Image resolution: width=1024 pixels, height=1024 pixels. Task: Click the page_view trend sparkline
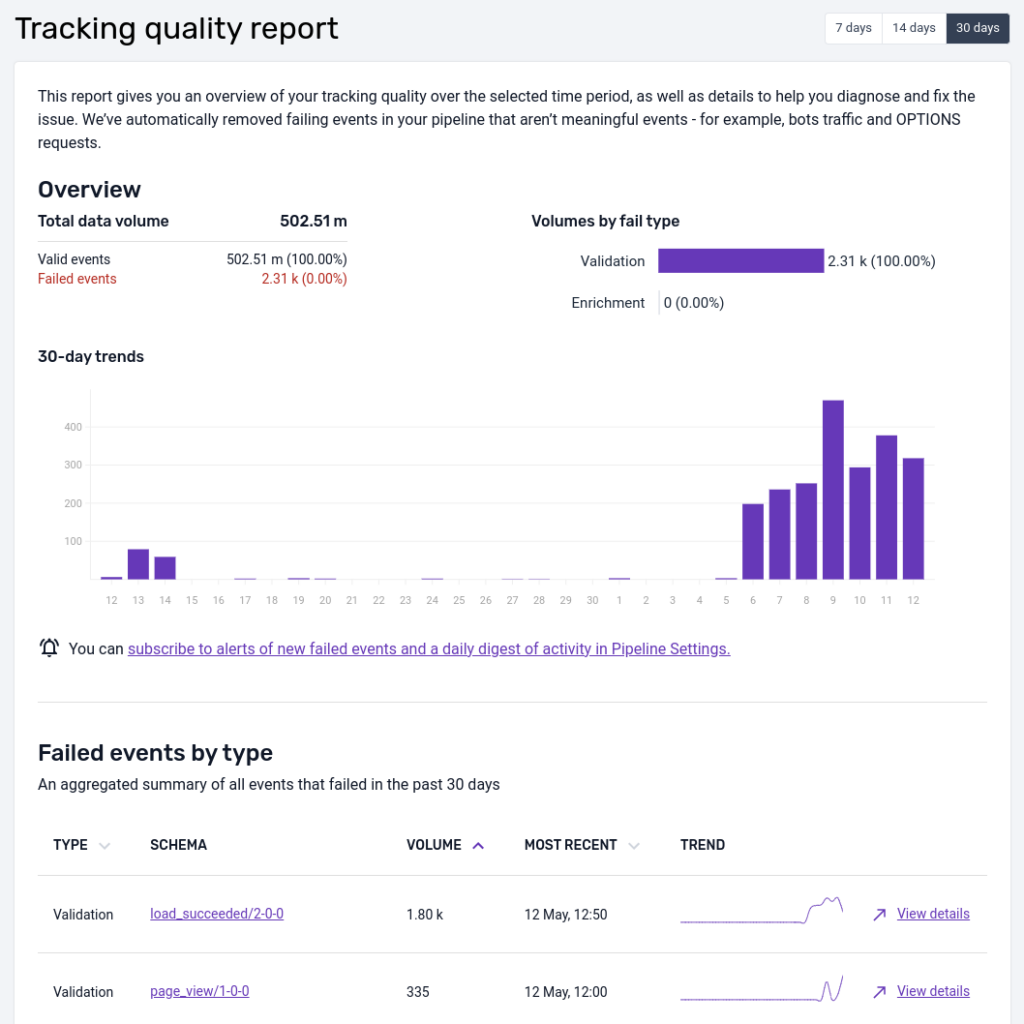pyautogui.click(x=762, y=990)
